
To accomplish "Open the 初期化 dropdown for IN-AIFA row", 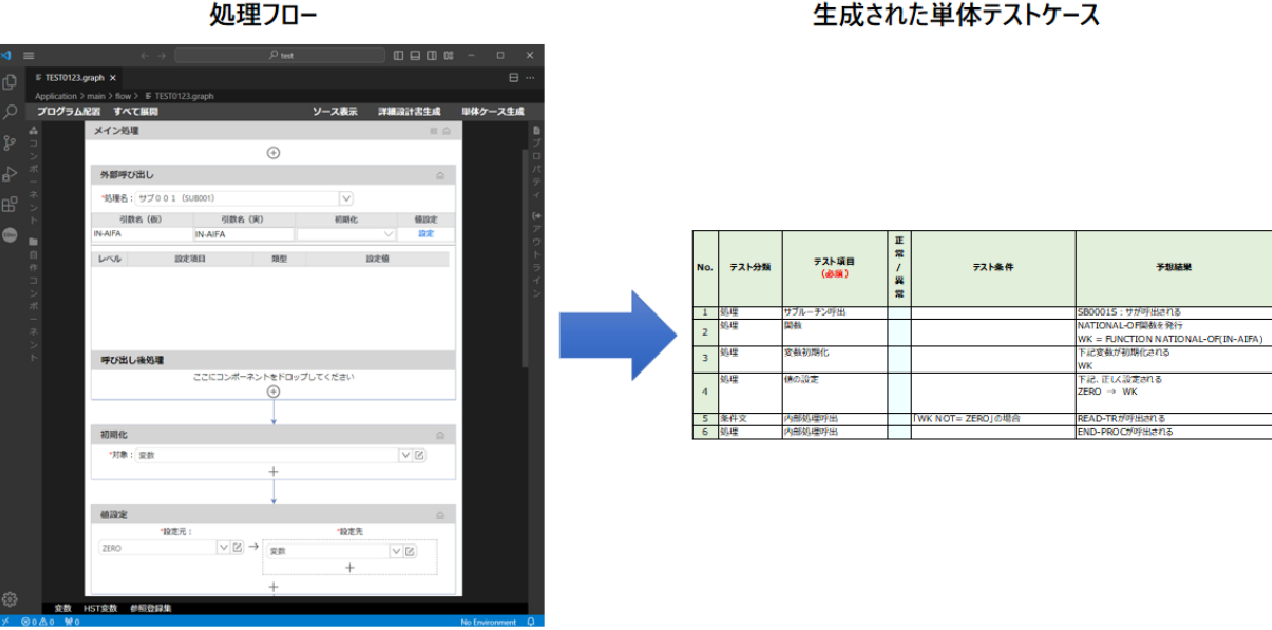I will pos(388,233).
